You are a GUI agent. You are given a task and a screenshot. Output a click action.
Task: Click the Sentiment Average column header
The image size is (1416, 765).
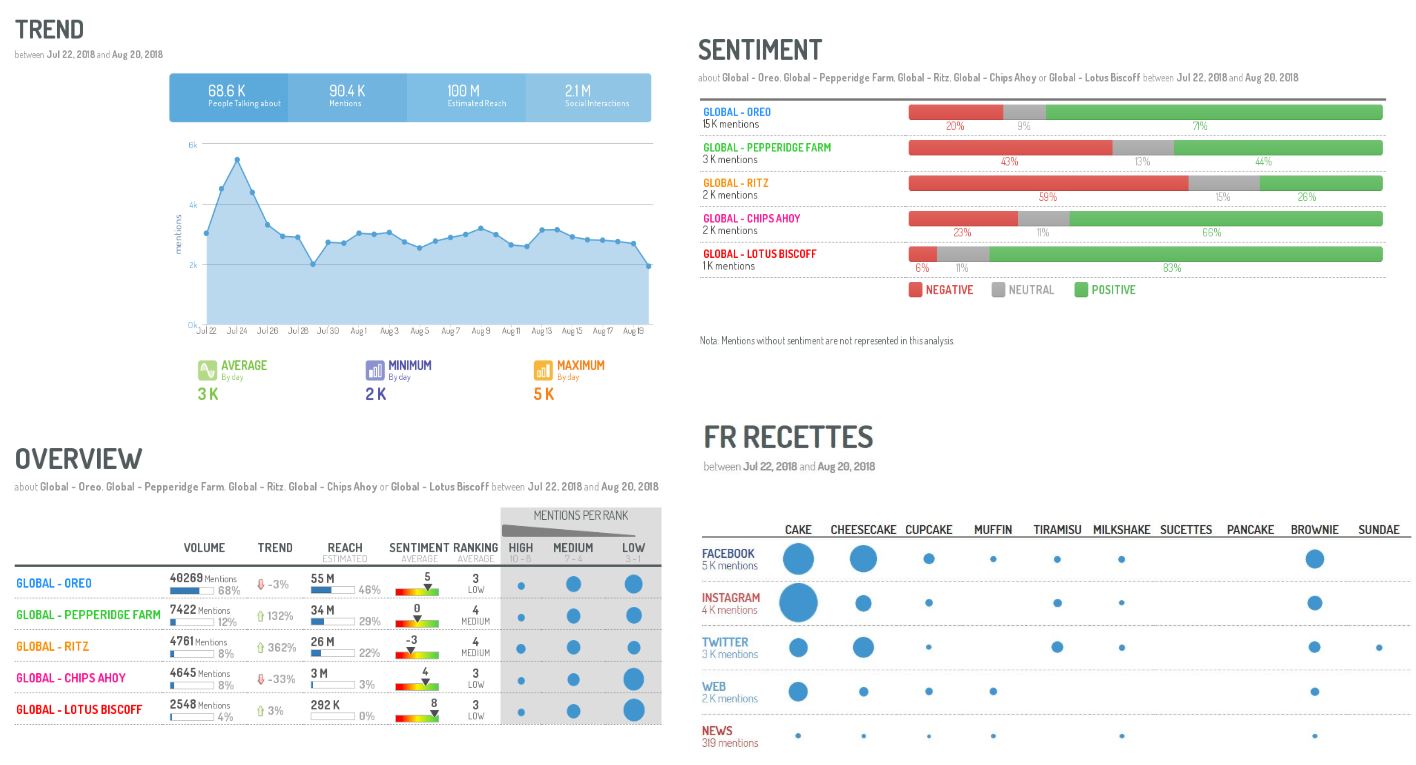pos(419,552)
